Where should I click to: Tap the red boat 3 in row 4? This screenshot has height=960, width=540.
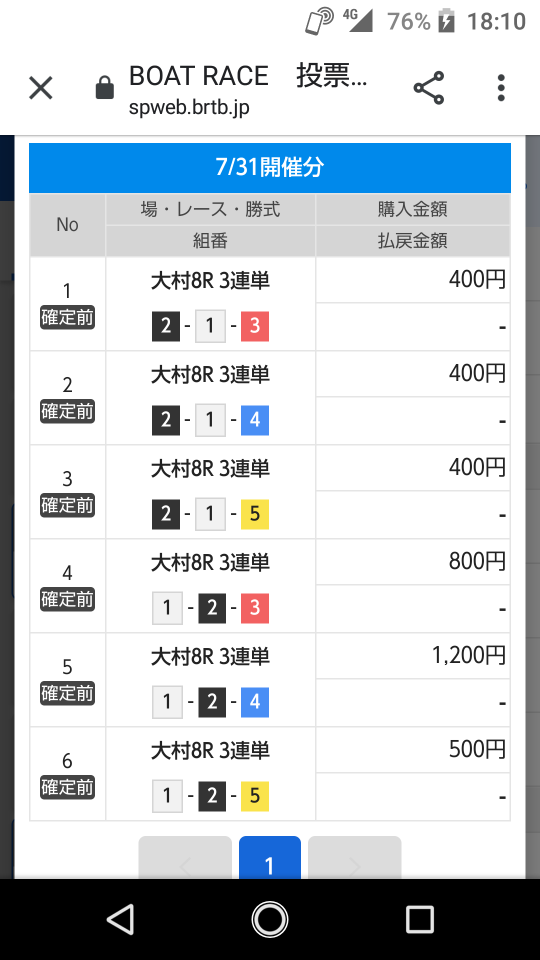255,608
